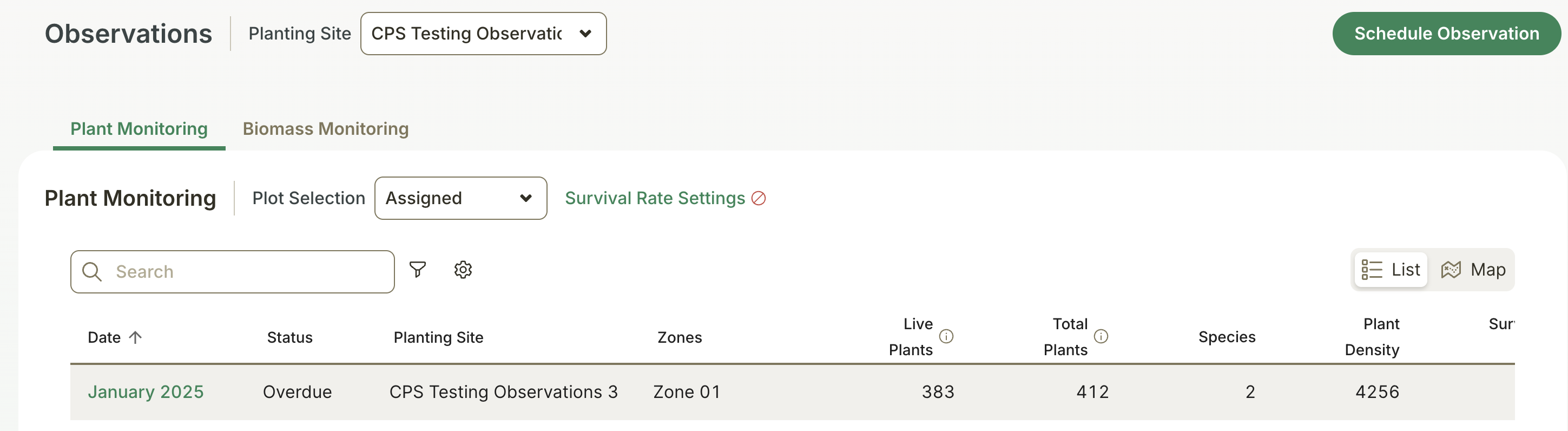1568x431 pixels.
Task: Open Survival Rate Settings link
Action: click(654, 199)
